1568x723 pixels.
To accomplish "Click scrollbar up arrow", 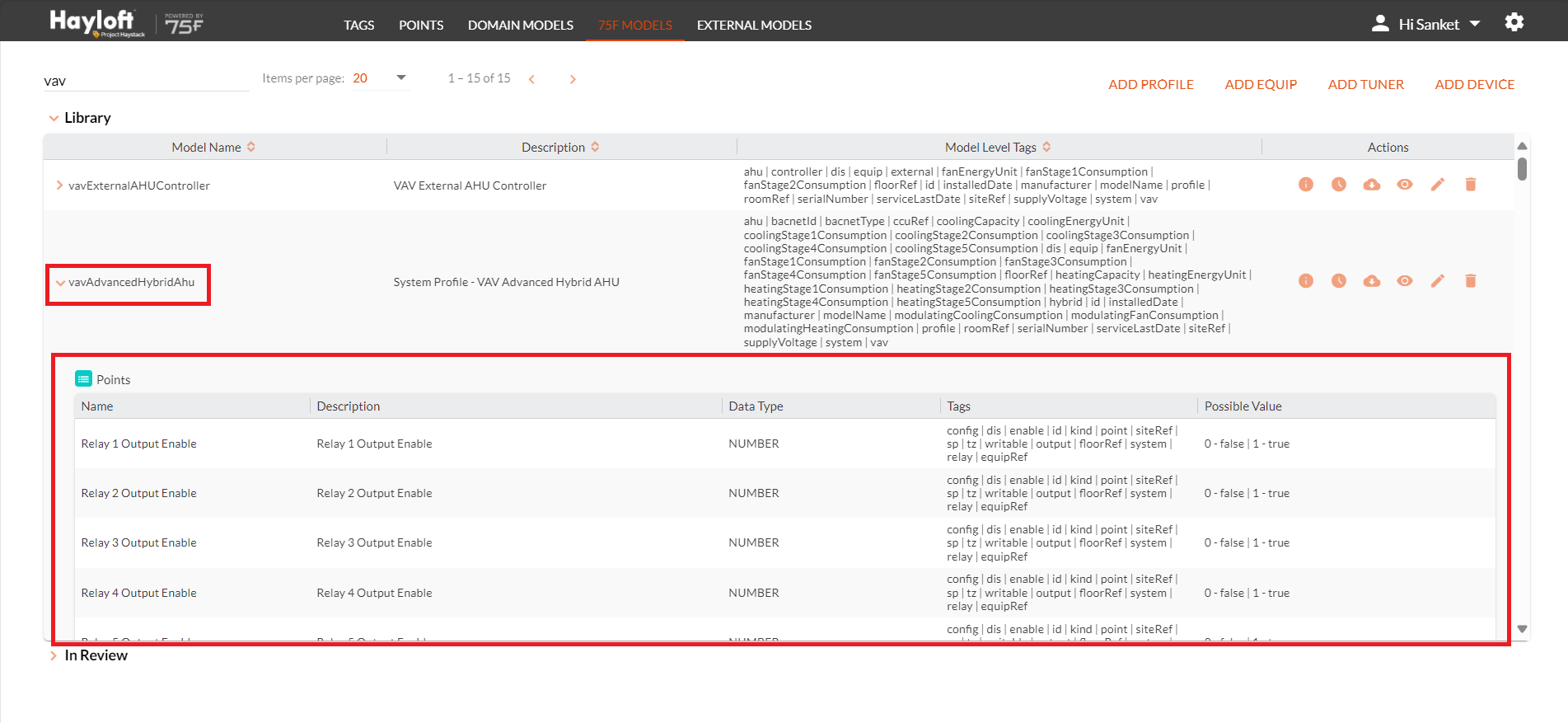I will (1522, 146).
